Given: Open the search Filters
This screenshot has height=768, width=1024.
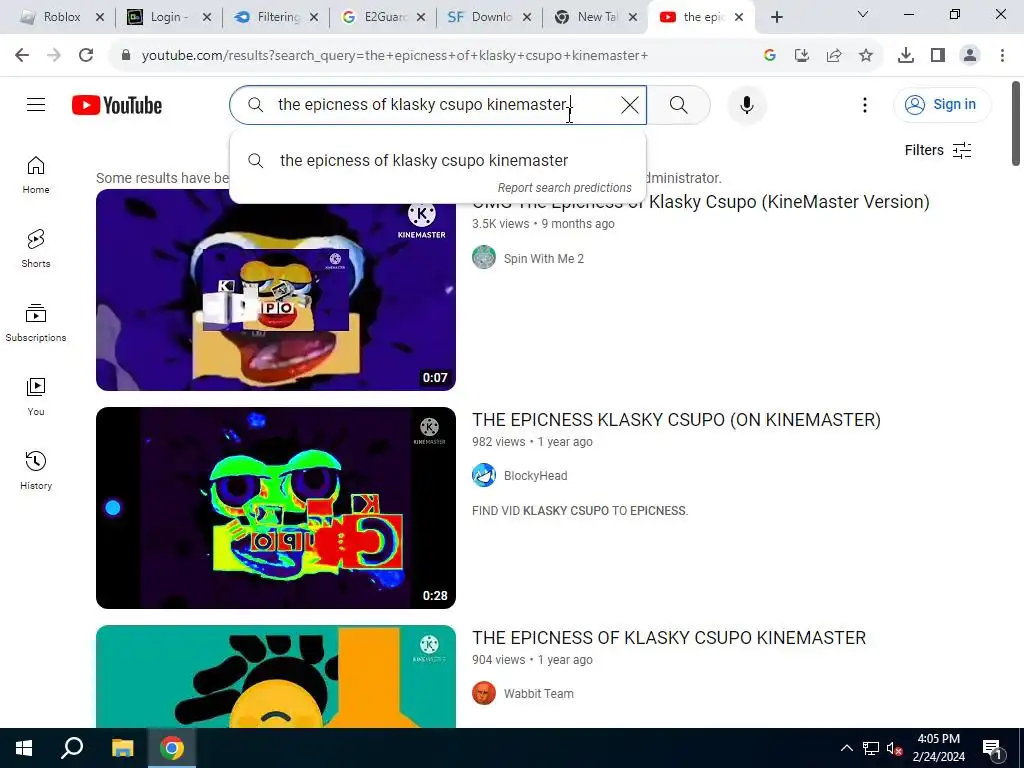Looking at the screenshot, I should click(938, 150).
